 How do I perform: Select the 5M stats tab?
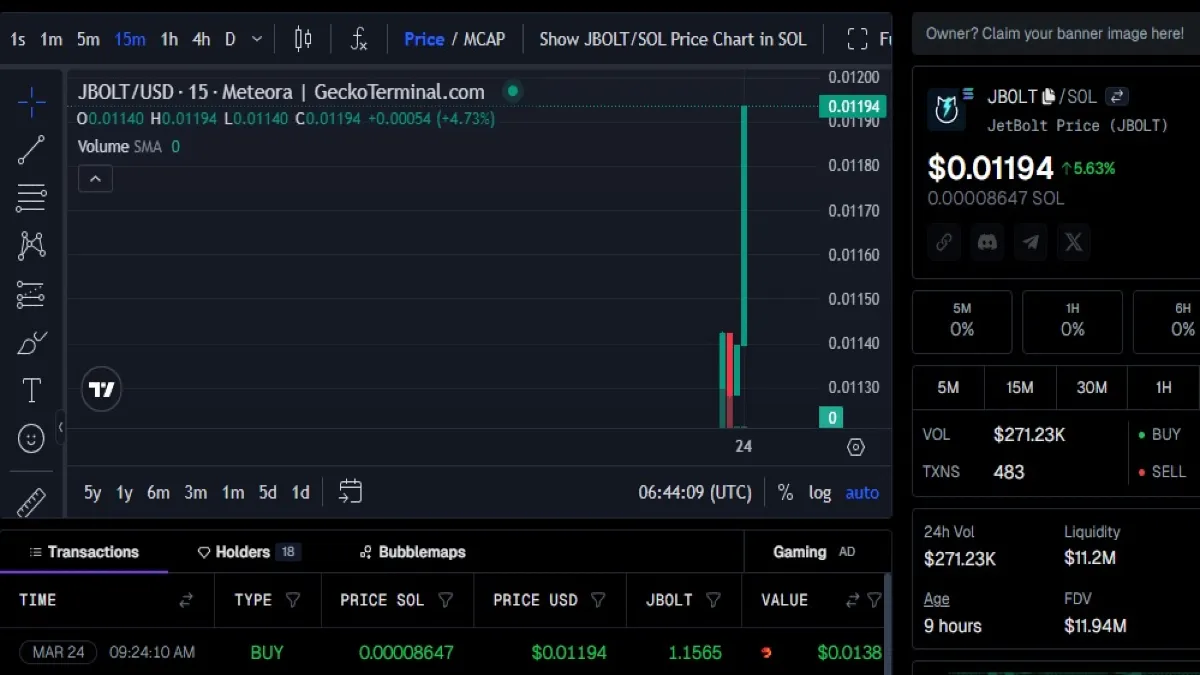tap(948, 387)
